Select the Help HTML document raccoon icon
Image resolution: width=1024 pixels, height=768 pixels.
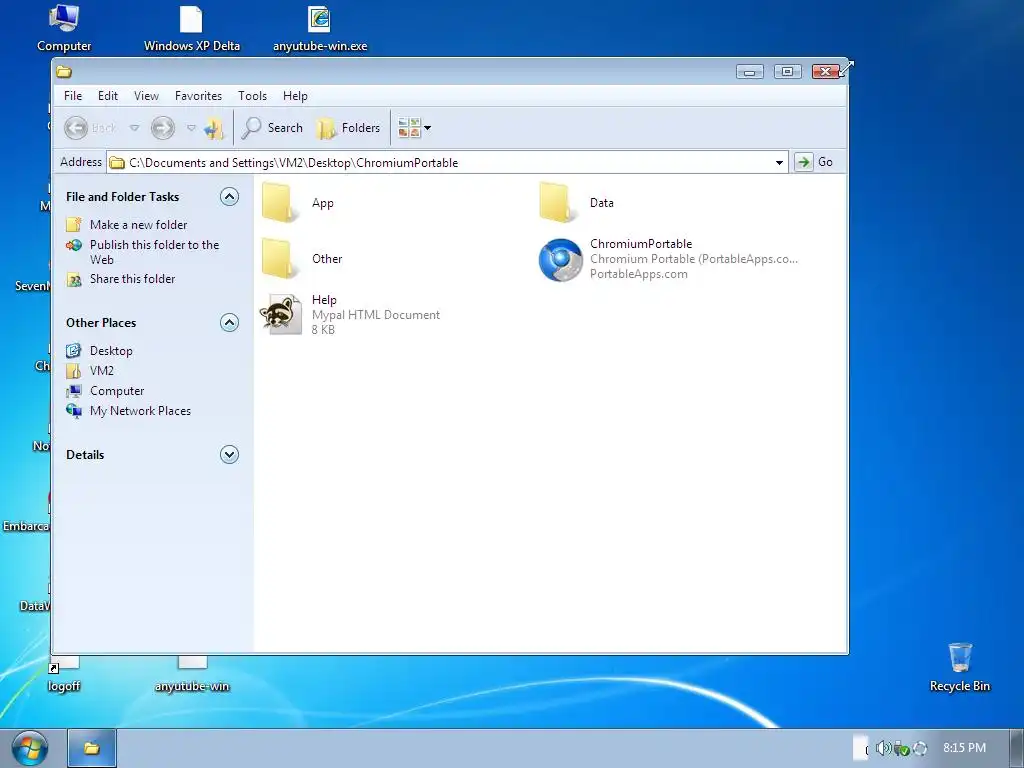281,314
